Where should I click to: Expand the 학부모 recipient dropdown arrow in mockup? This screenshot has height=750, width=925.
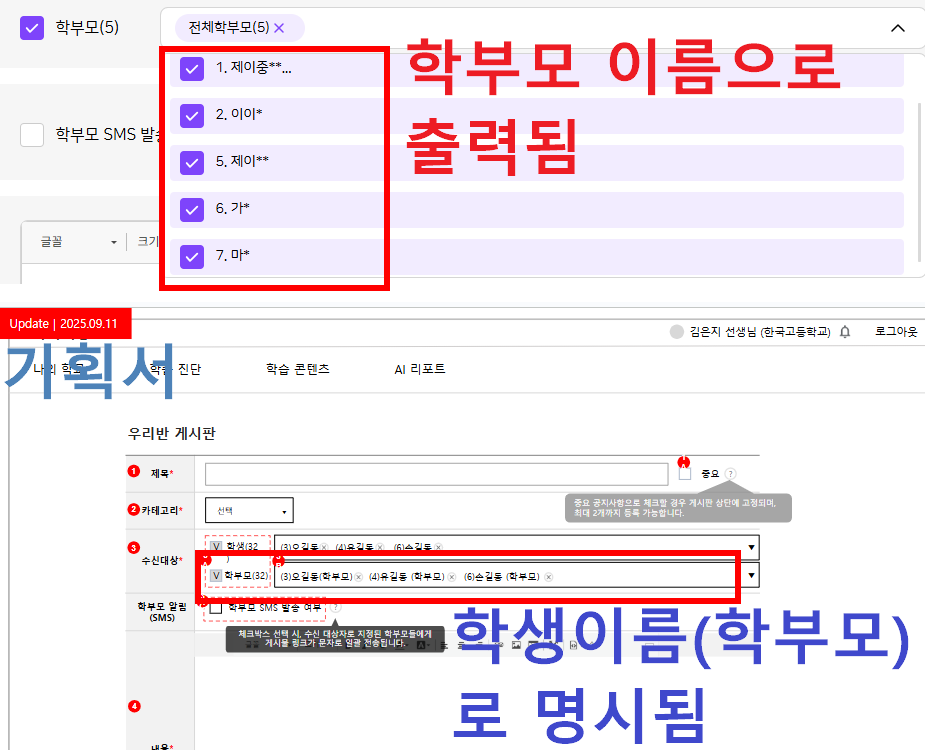[x=750, y=576]
